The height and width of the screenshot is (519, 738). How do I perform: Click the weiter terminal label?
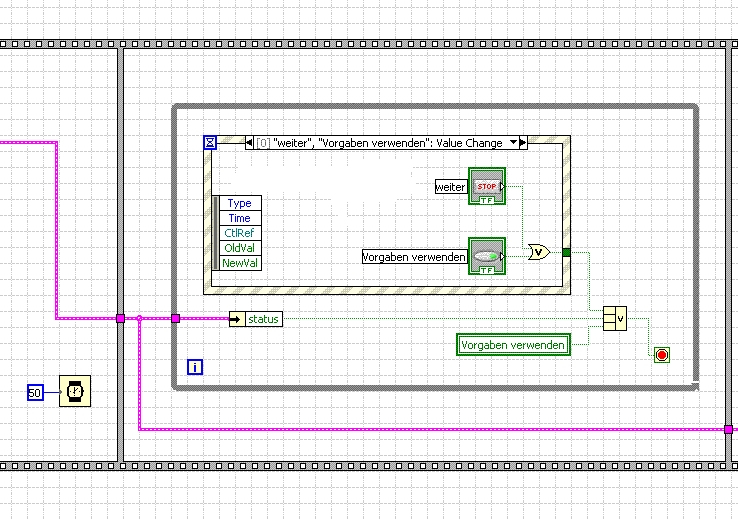(451, 187)
